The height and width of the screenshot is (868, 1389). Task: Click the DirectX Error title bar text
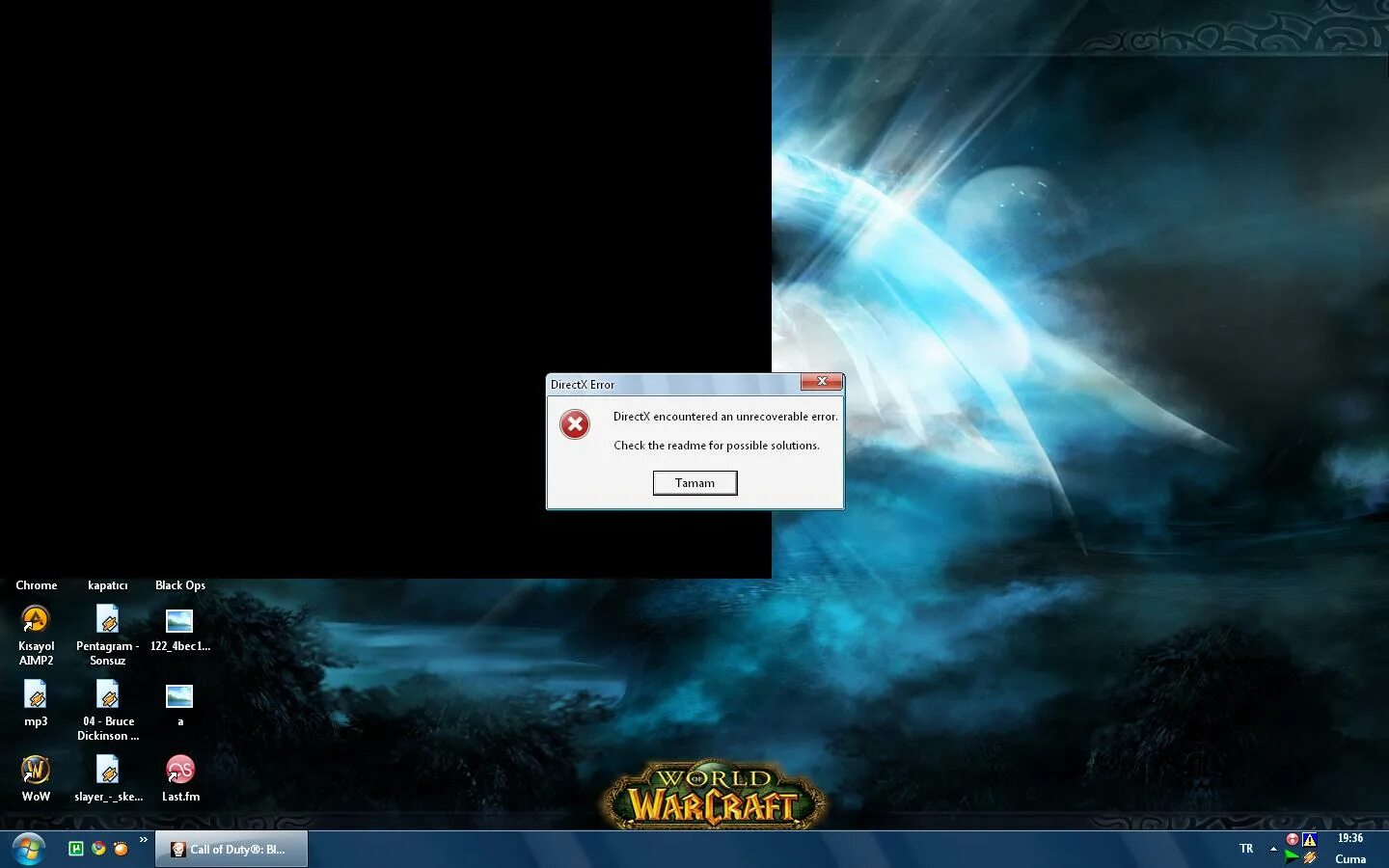(583, 385)
